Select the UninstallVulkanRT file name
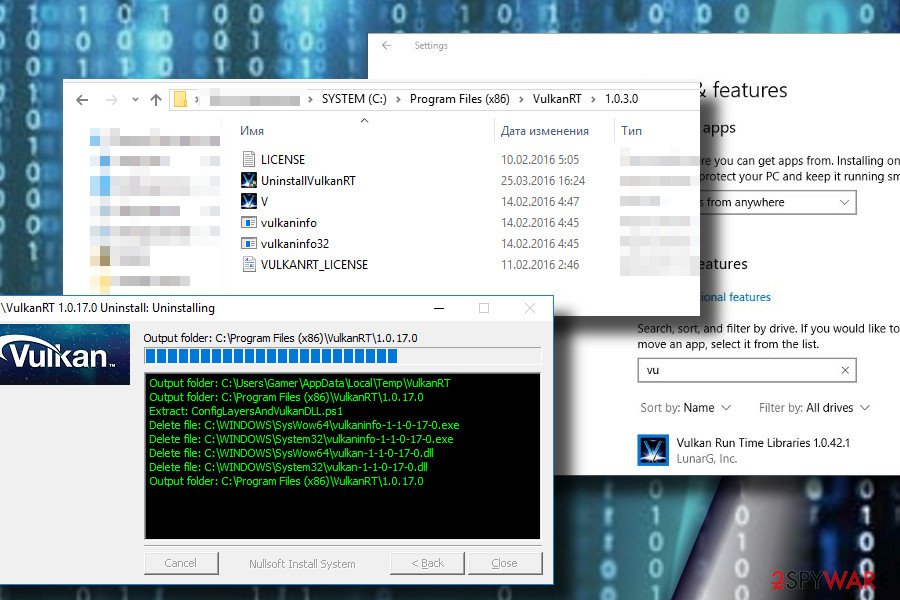Screen dimensions: 900x600 [308, 181]
